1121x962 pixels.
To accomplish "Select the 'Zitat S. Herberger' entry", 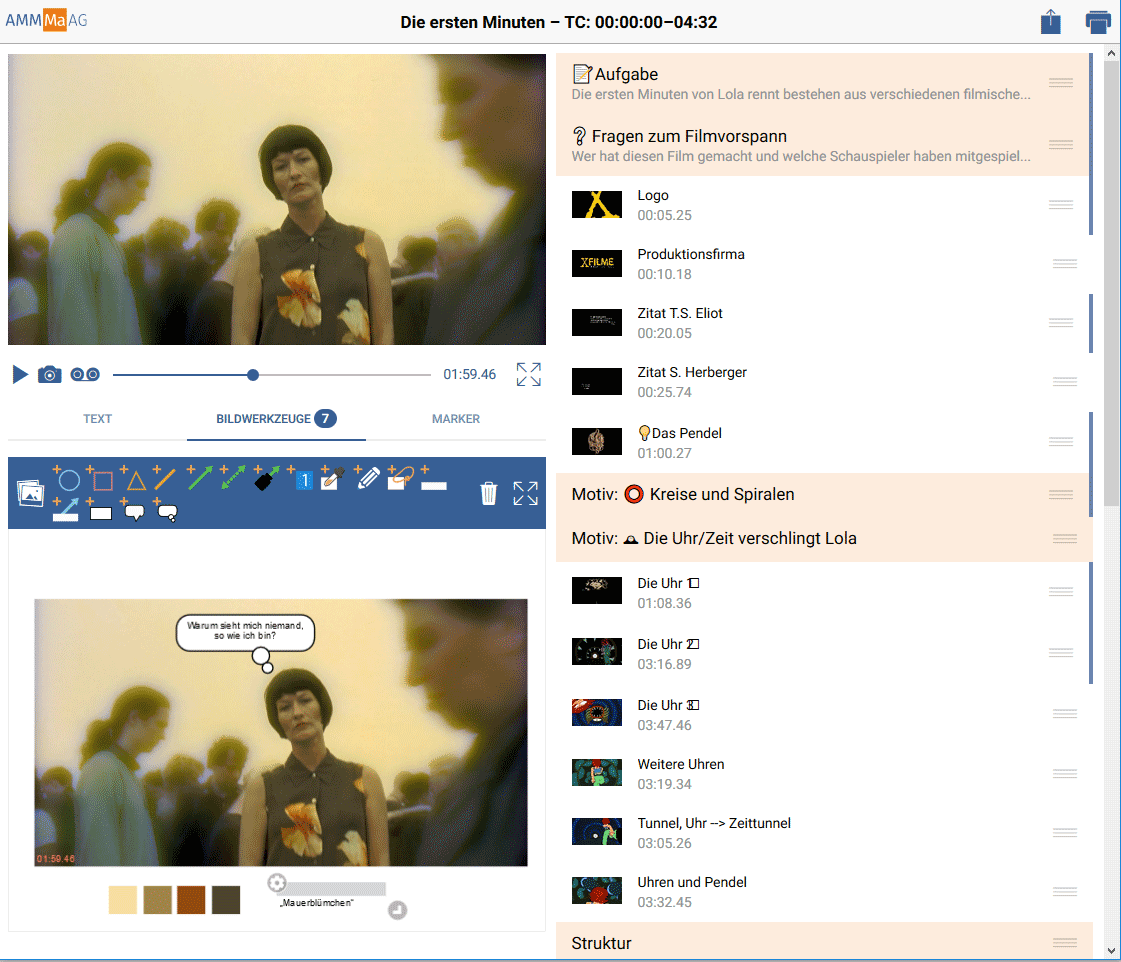I will tap(822, 382).
